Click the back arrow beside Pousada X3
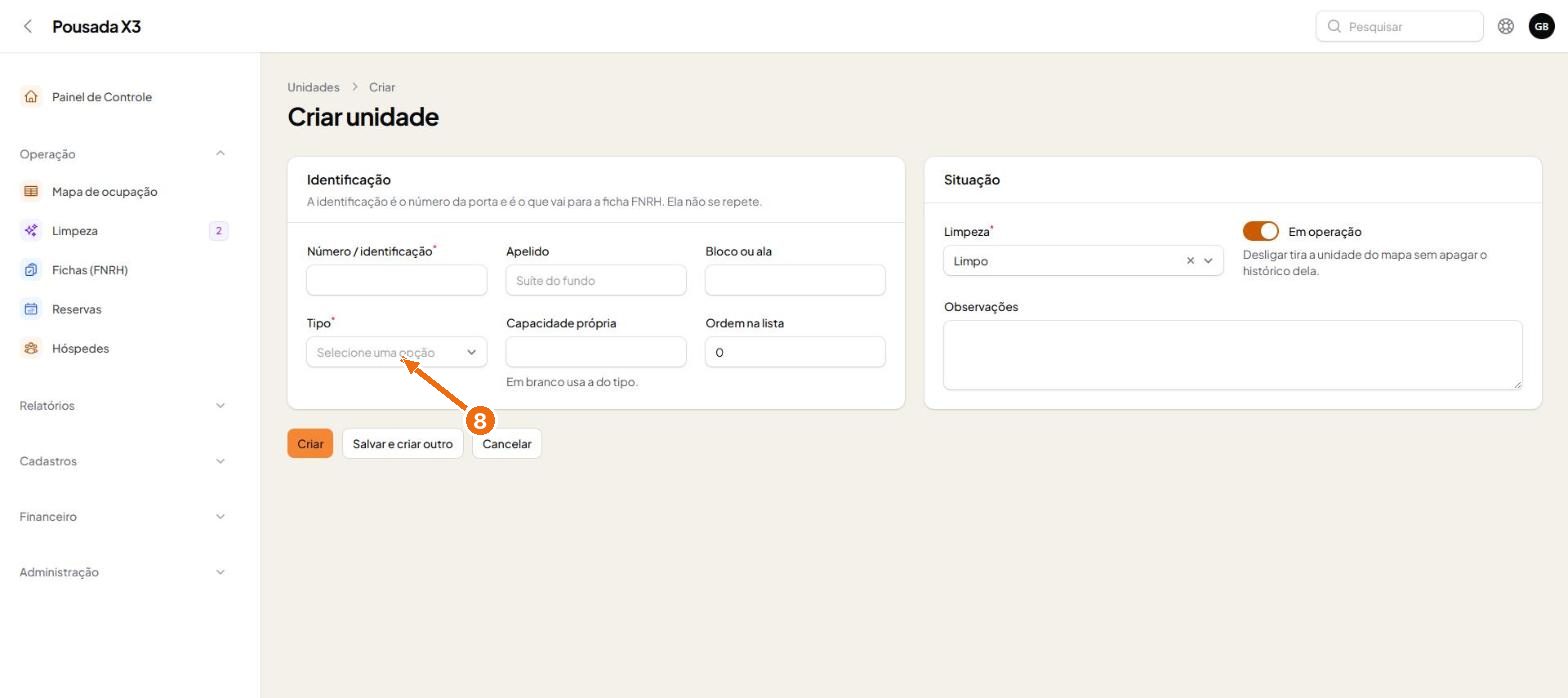Viewport: 1568px width, 698px height. click(x=28, y=26)
